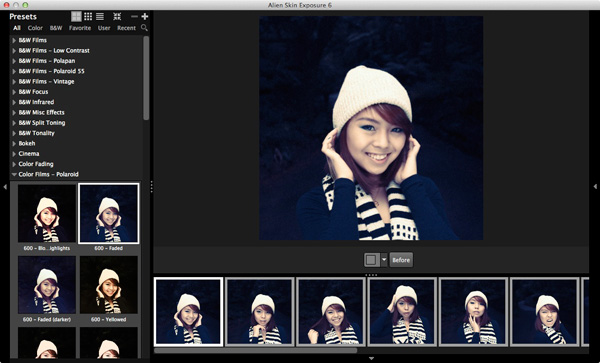The image size is (600, 363).
Task: Apply 600 – Faded (darker) preset
Action: 47,285
